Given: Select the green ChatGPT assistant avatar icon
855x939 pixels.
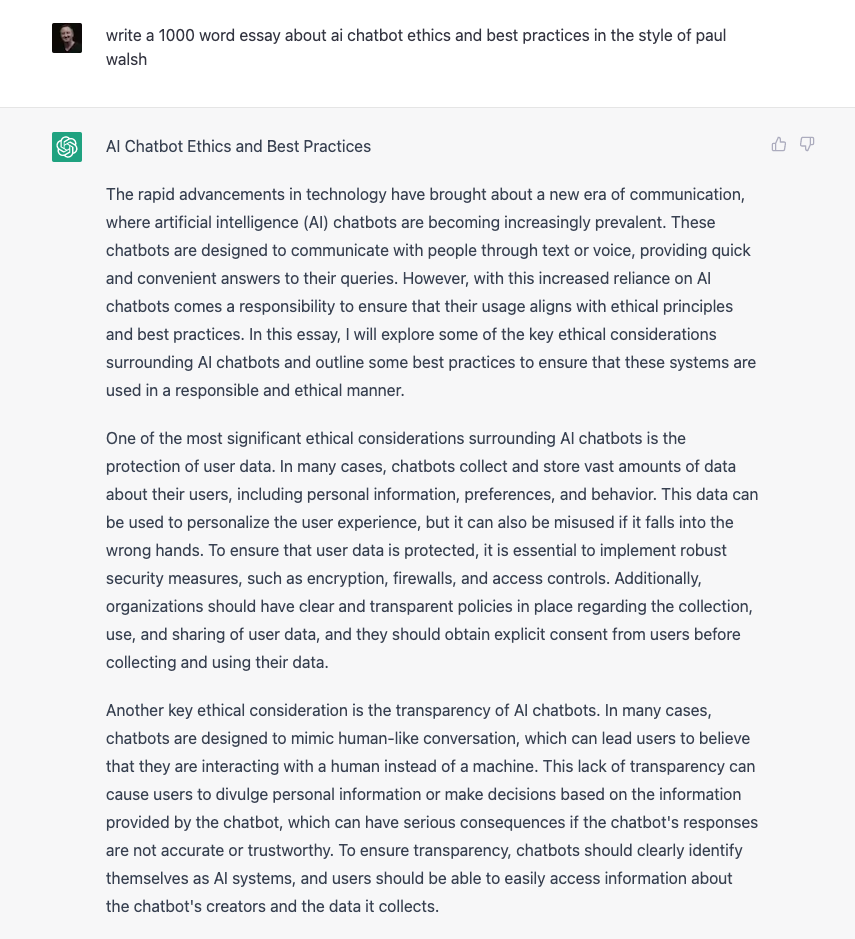Looking at the screenshot, I should [66, 147].
